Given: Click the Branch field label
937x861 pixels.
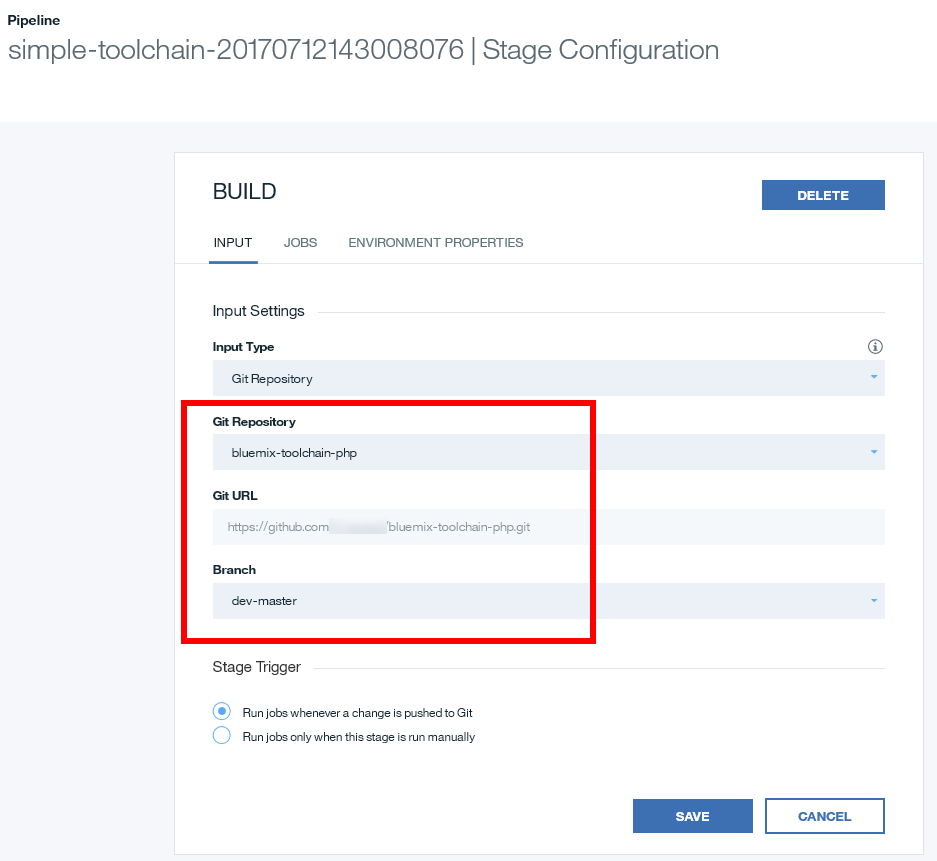Looking at the screenshot, I should [234, 570].
